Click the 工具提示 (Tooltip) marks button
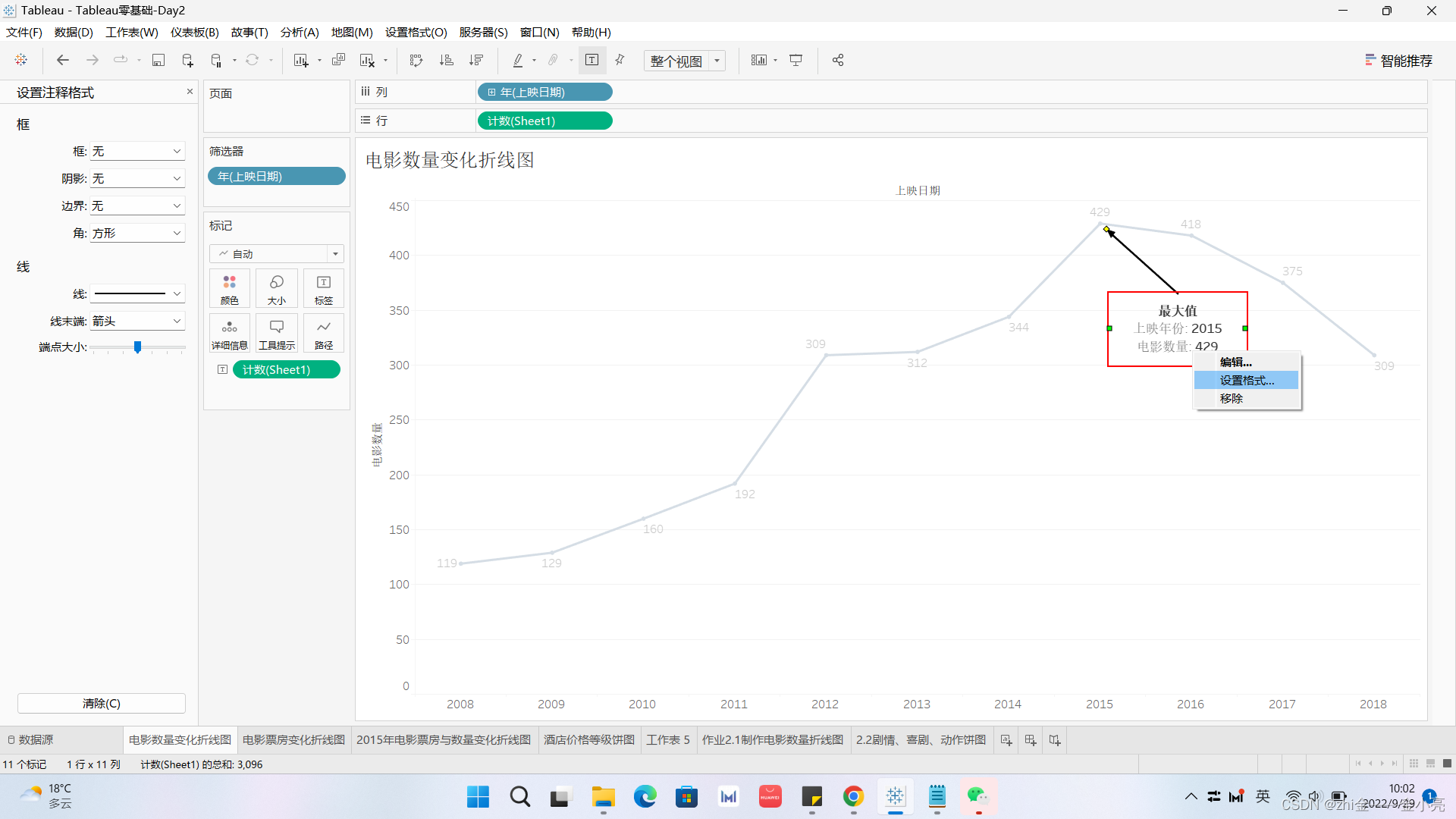Image resolution: width=1456 pixels, height=819 pixels. click(276, 334)
